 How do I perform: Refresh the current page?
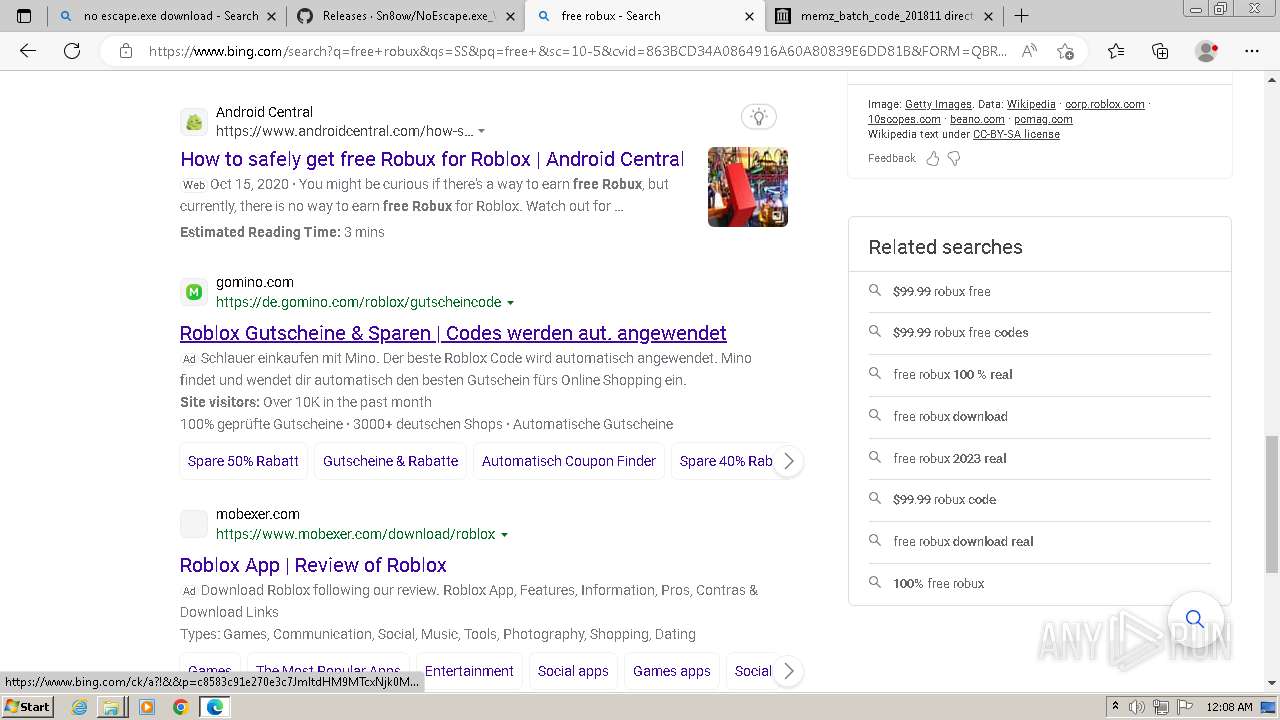tap(72, 51)
